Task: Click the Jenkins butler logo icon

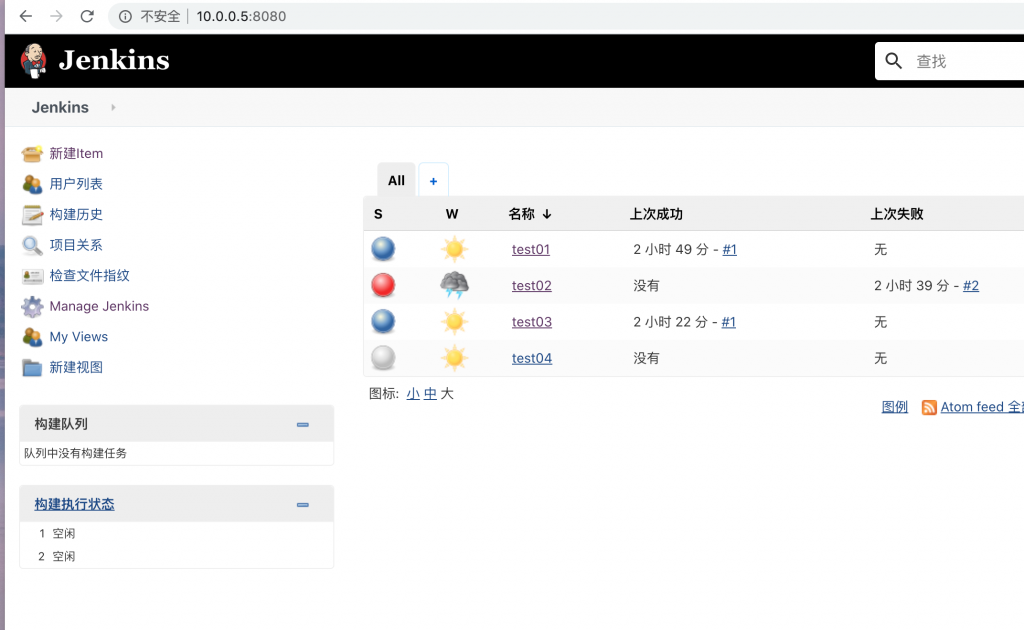Action: pos(33,61)
